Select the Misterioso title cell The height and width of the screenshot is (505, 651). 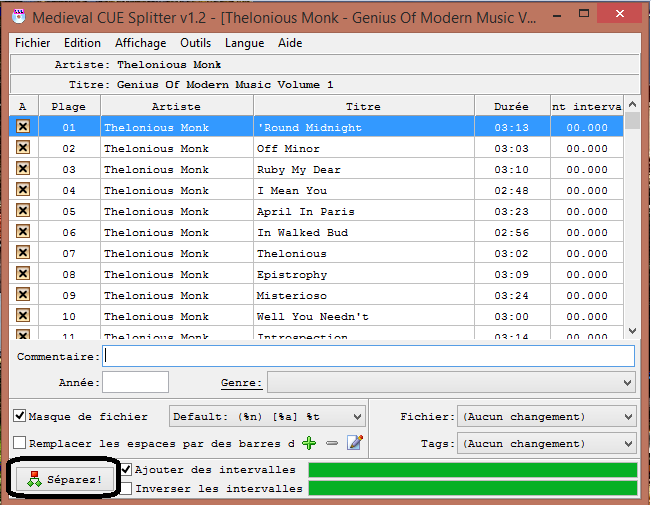(x=364, y=295)
